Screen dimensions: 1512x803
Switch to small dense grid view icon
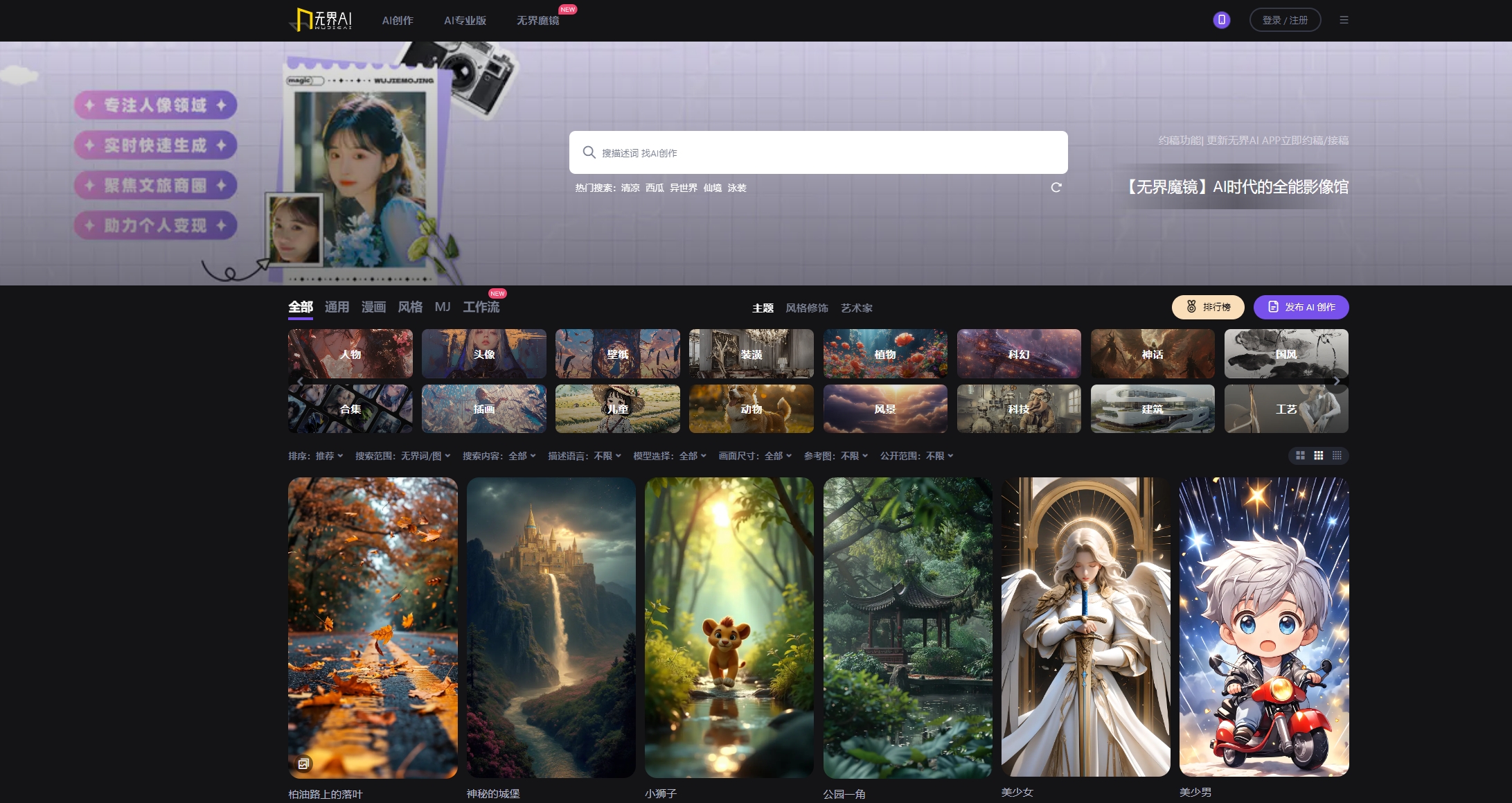click(x=1337, y=456)
